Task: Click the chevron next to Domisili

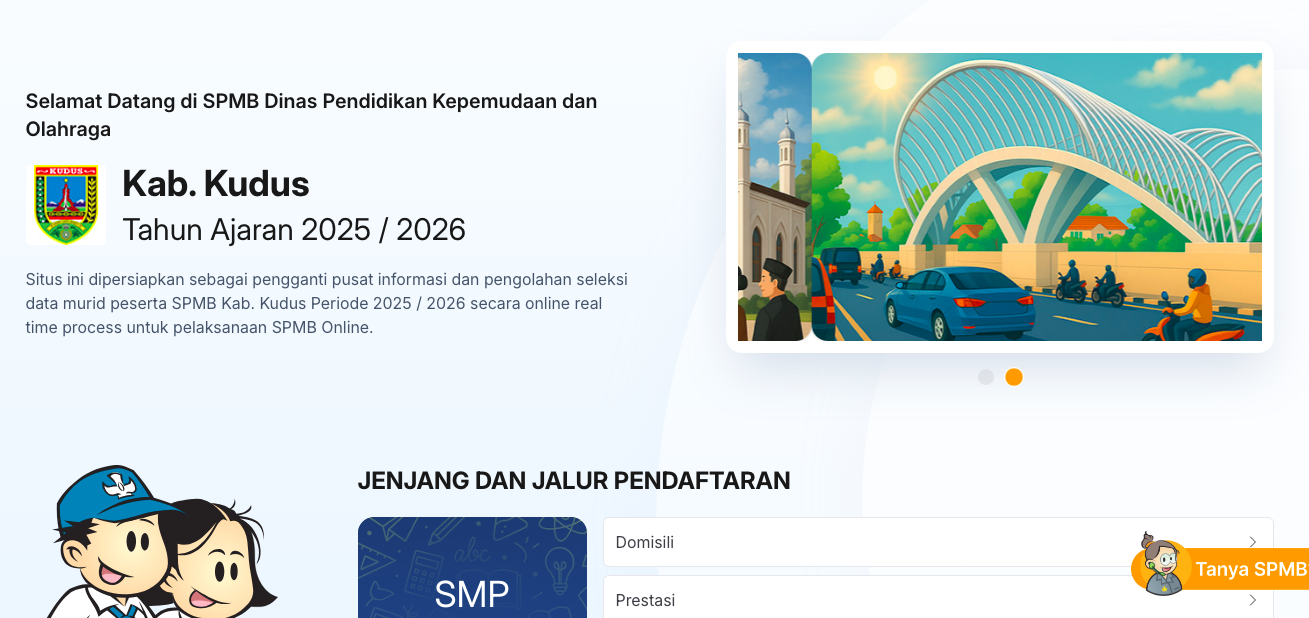Action: [1252, 542]
